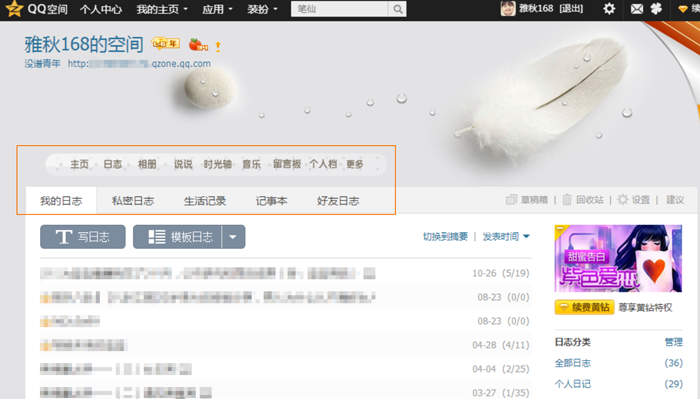
Task: Open 更多 in navigation bar
Action: 355,164
